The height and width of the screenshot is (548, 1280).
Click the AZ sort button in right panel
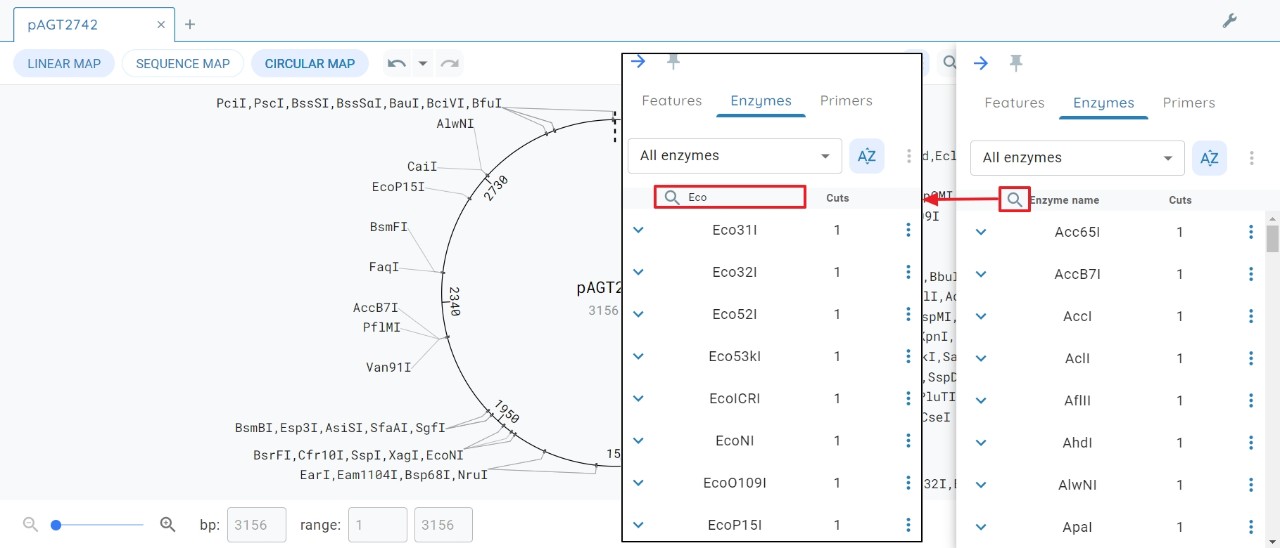pyautogui.click(x=1209, y=158)
